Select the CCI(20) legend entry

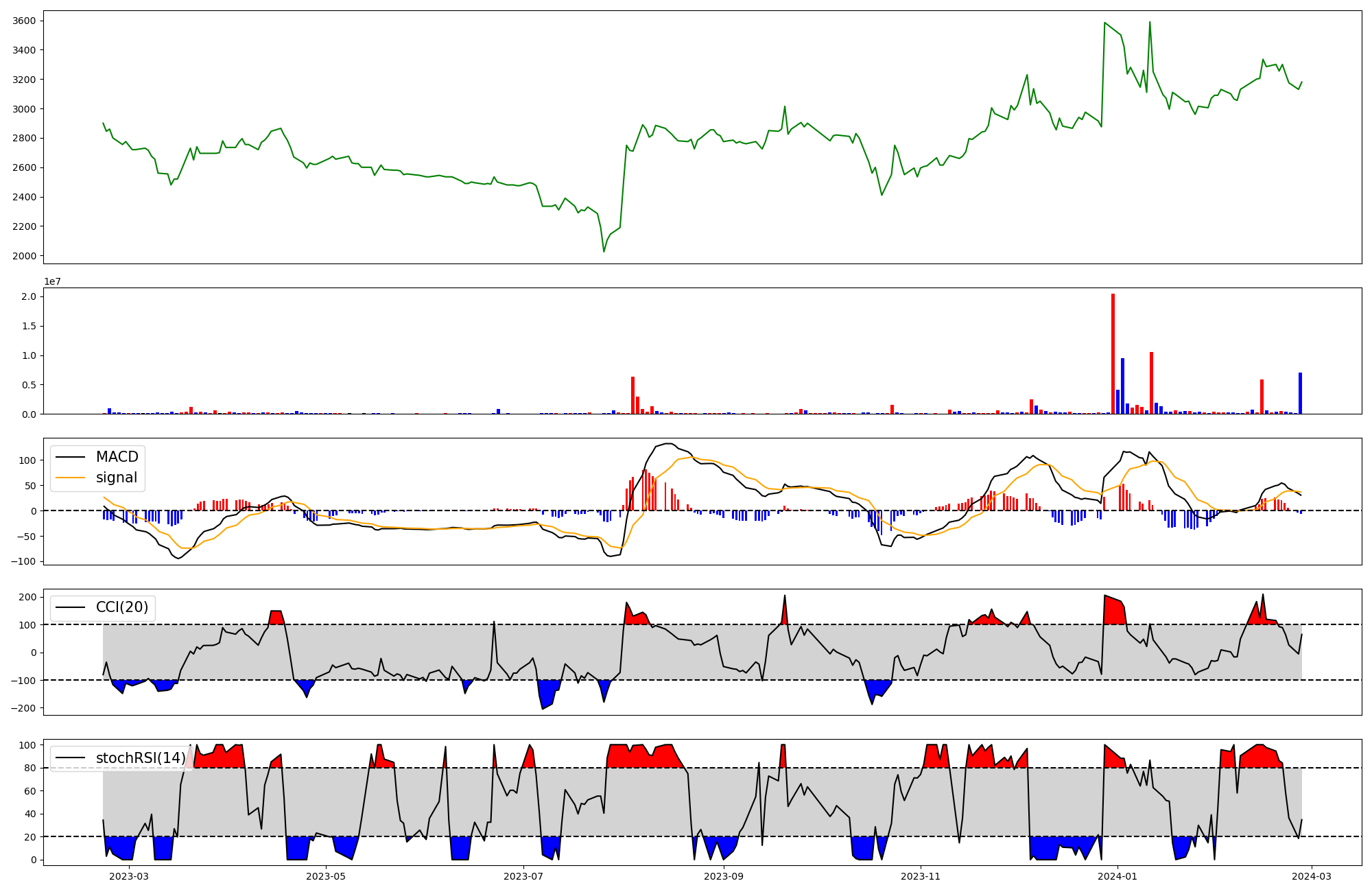click(121, 607)
